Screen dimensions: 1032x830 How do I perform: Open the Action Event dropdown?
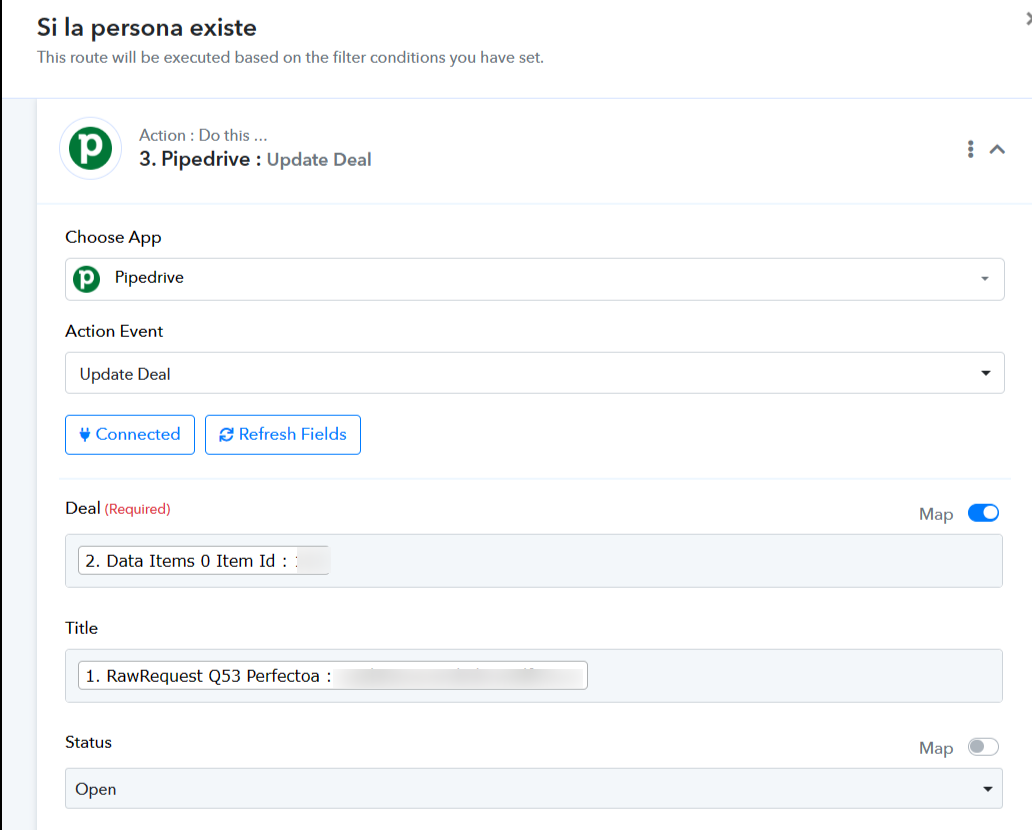coord(534,373)
